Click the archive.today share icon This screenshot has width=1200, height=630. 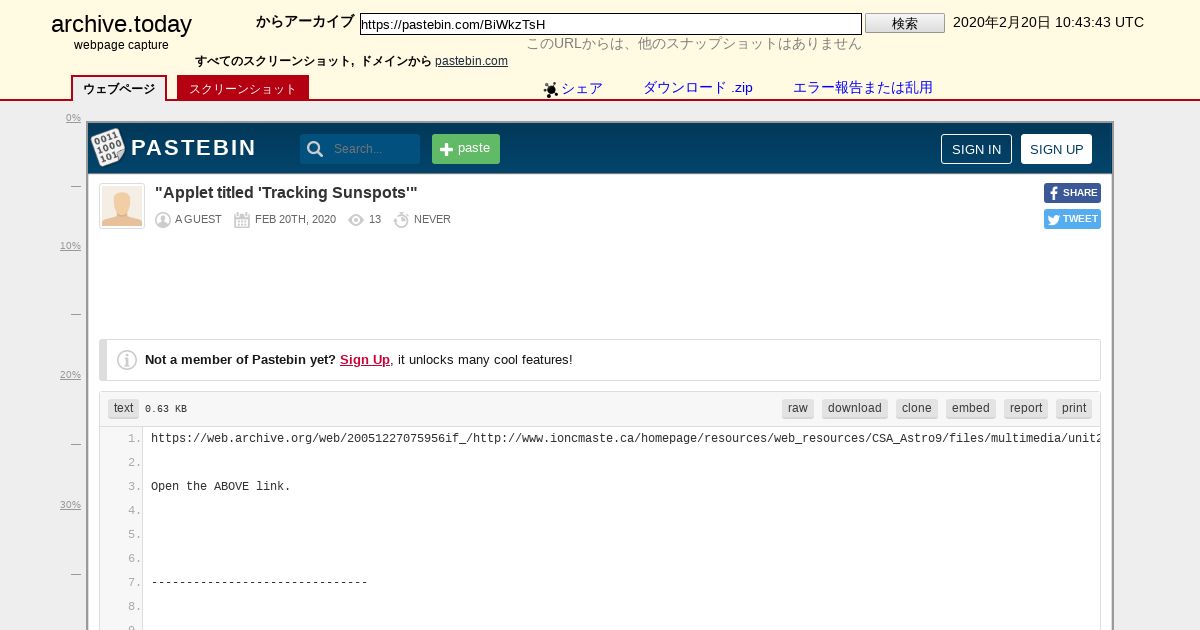[x=551, y=89]
